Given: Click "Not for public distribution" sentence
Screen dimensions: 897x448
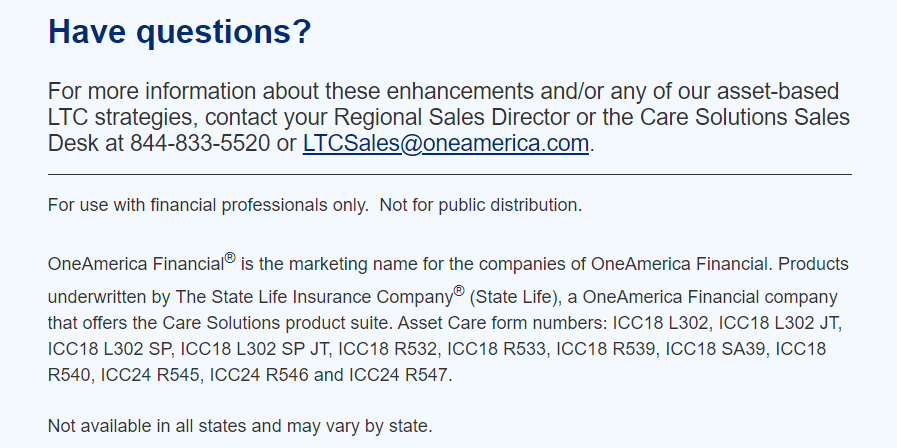Looking at the screenshot, I should coord(481,205).
